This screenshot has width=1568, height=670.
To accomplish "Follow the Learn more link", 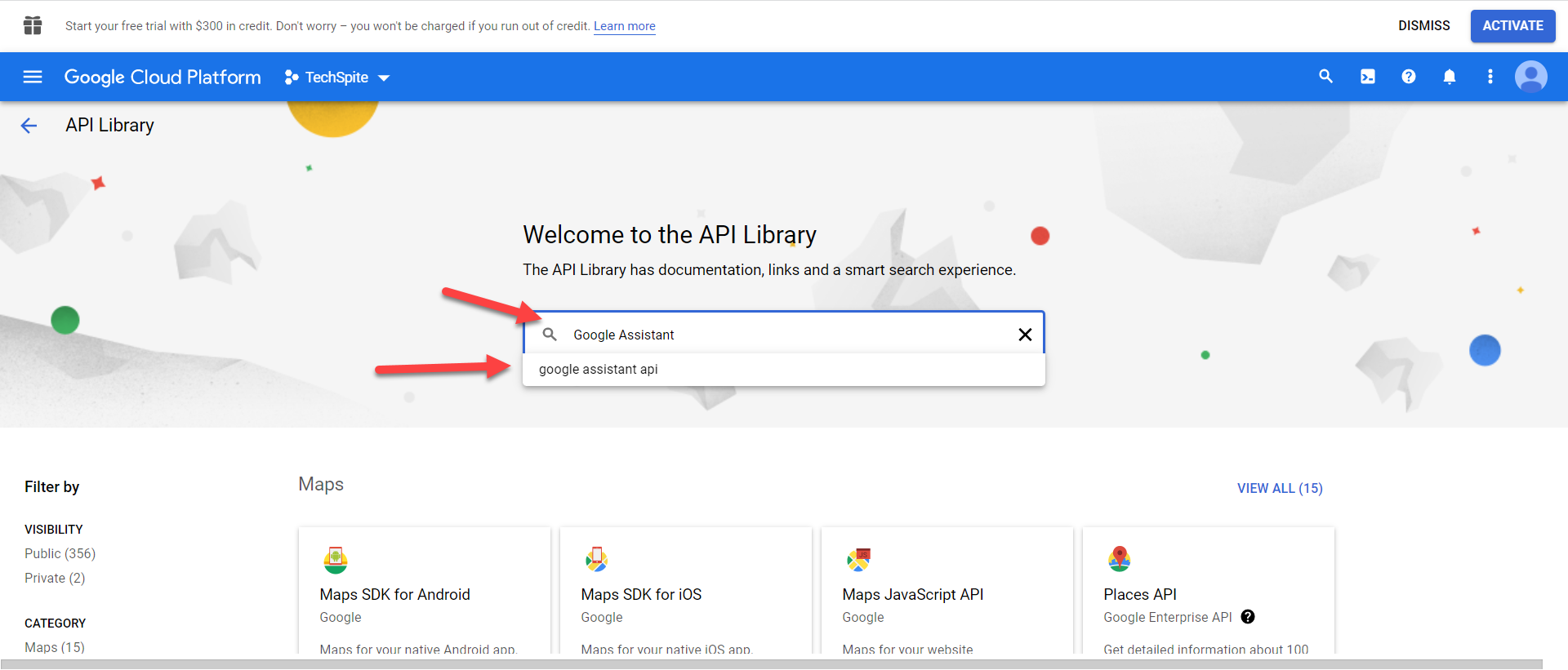I will 624,26.
